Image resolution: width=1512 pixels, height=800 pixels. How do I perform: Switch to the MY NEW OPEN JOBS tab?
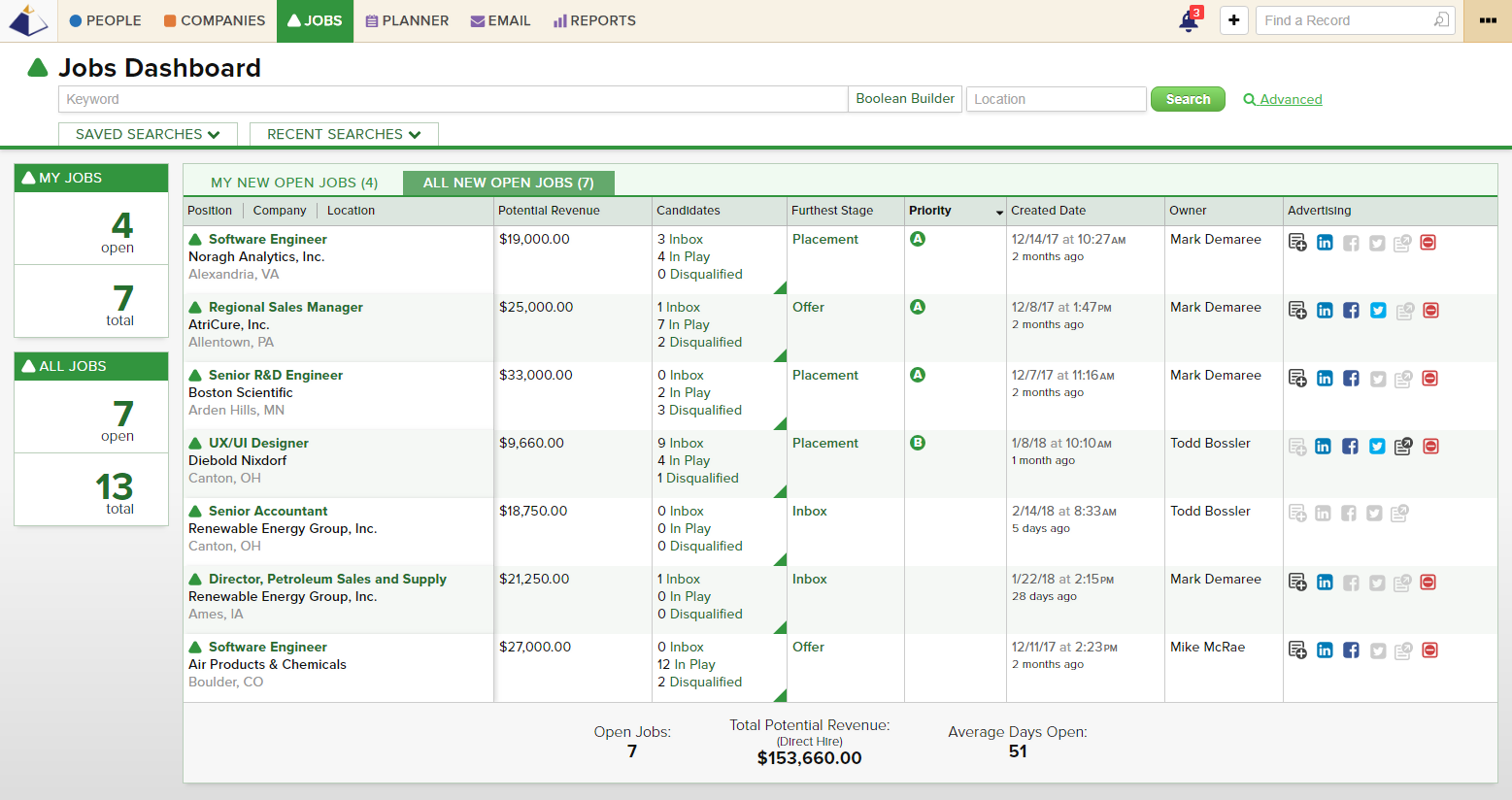294,183
